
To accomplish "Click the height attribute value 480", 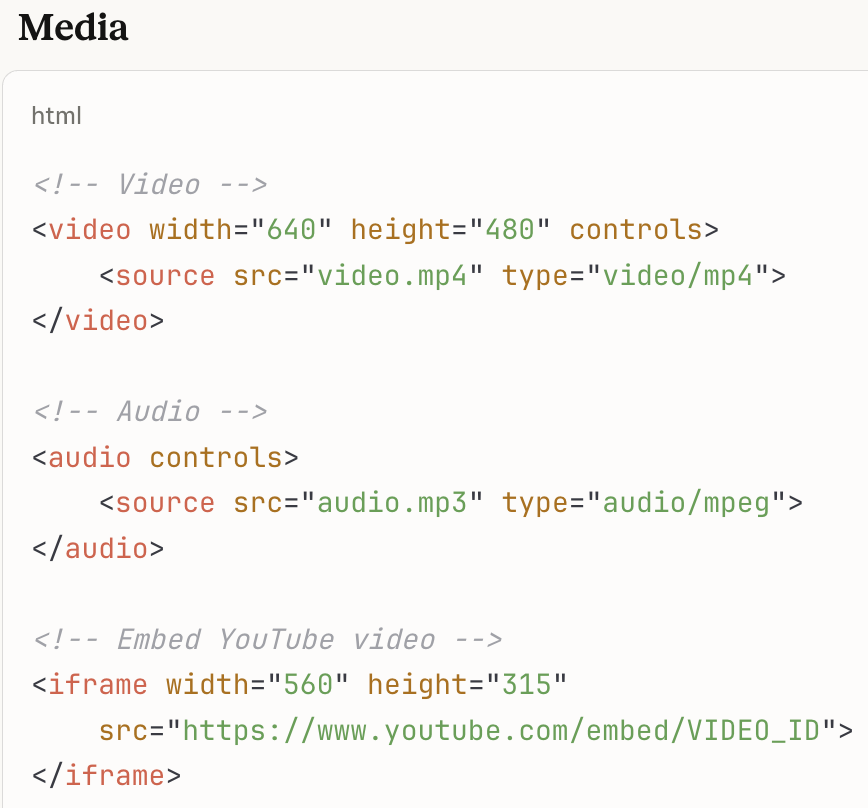I will coord(508,229).
